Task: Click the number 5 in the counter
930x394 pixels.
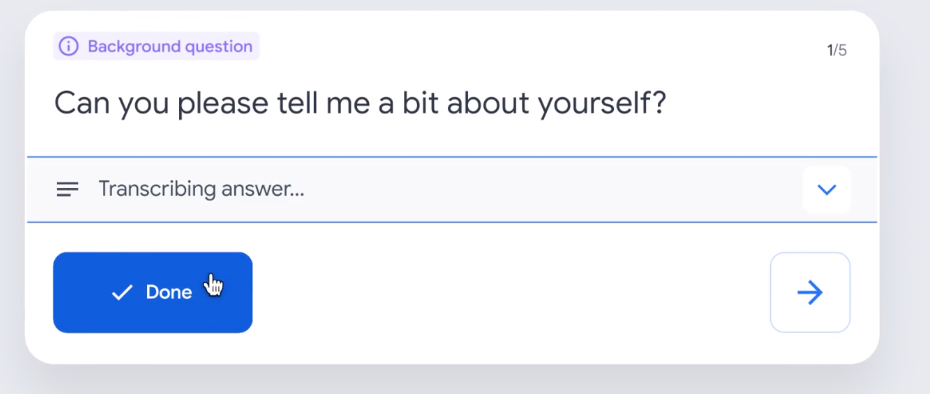Action: tap(843, 51)
